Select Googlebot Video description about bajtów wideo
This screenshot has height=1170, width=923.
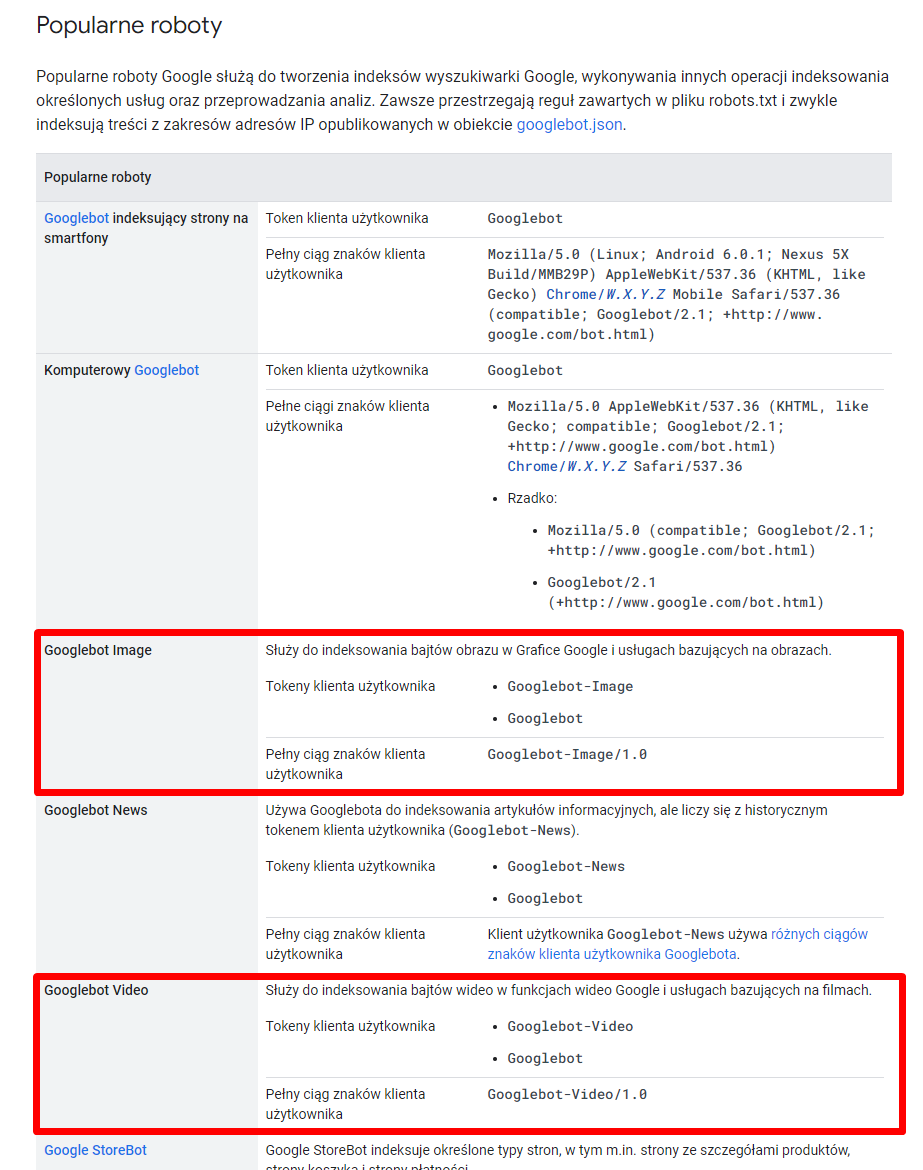coord(569,990)
